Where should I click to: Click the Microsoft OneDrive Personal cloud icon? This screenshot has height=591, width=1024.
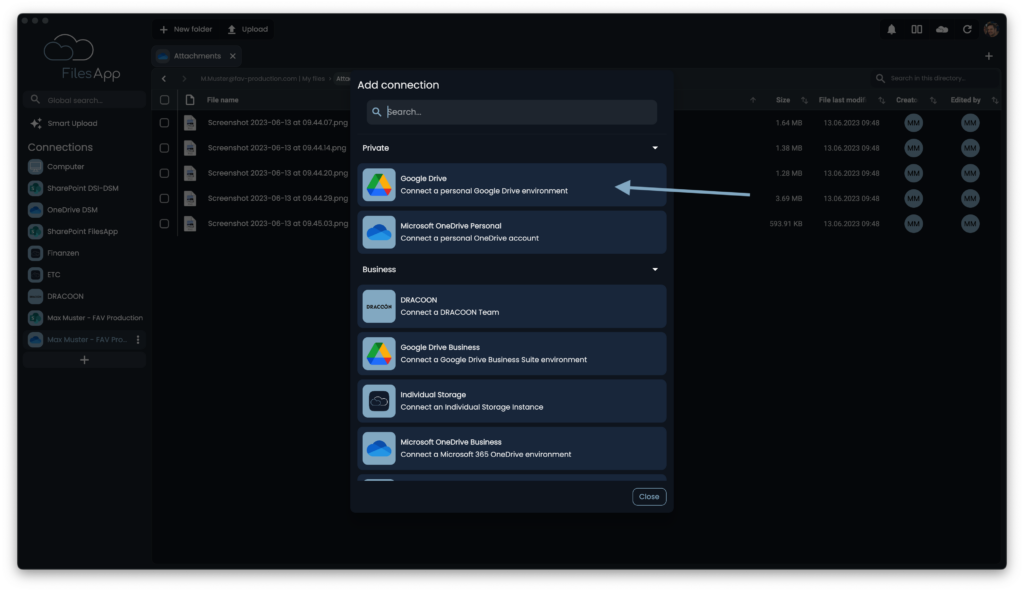tap(379, 232)
